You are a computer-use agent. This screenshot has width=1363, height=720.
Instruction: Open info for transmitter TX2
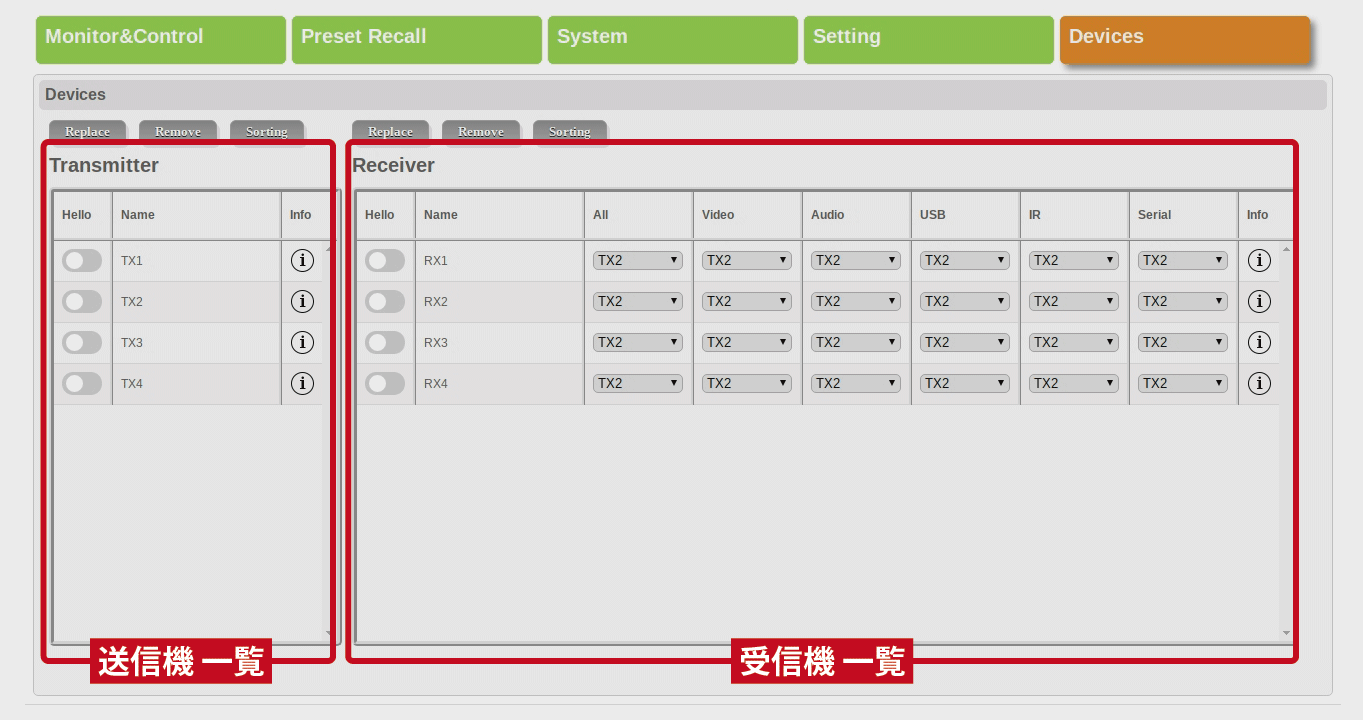[x=302, y=301]
